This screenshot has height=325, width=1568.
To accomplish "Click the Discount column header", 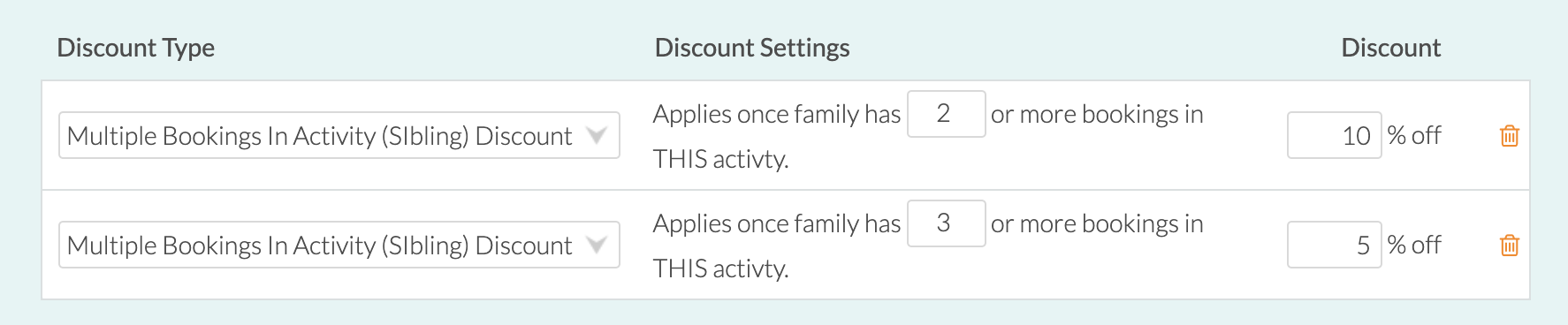I will tap(1390, 48).
